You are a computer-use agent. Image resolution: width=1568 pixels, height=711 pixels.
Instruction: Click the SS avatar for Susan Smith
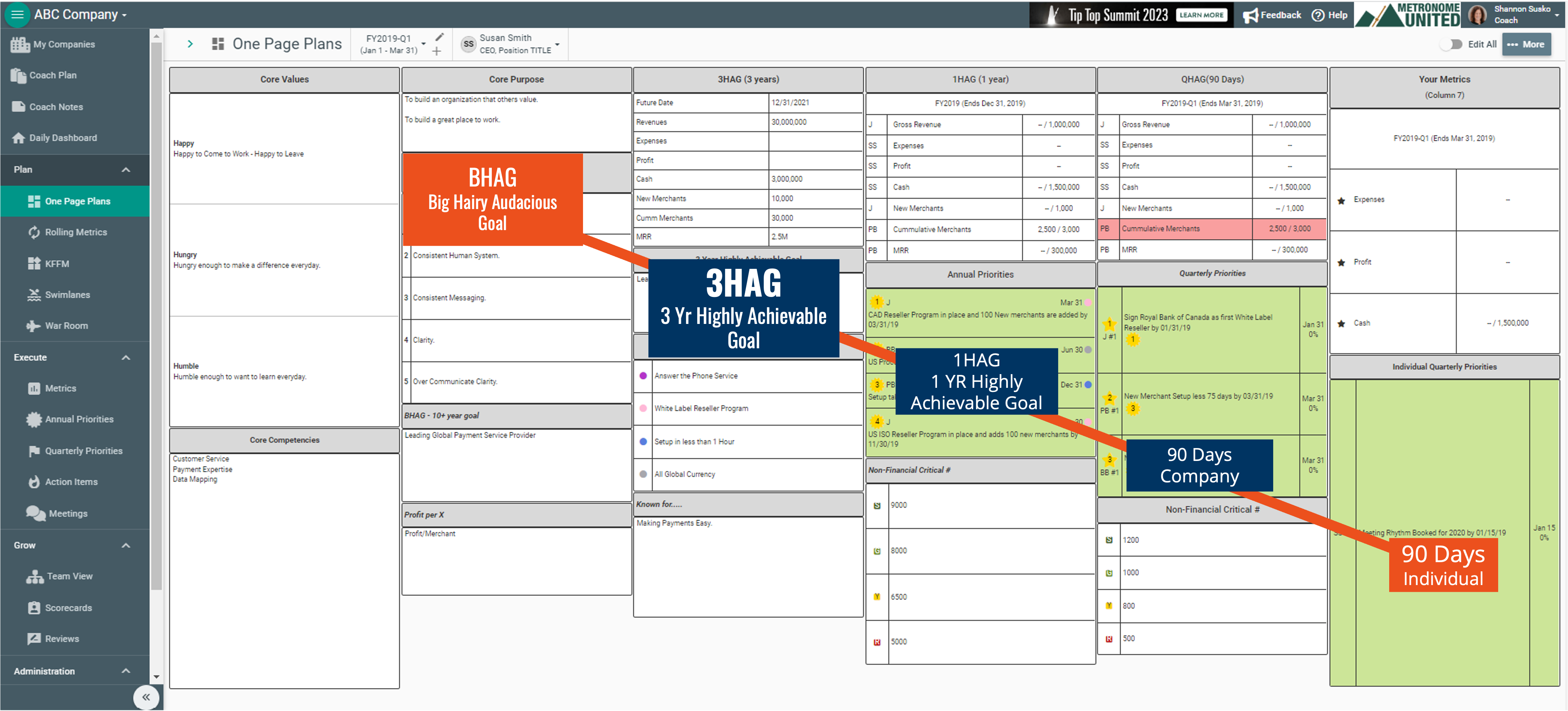[468, 44]
